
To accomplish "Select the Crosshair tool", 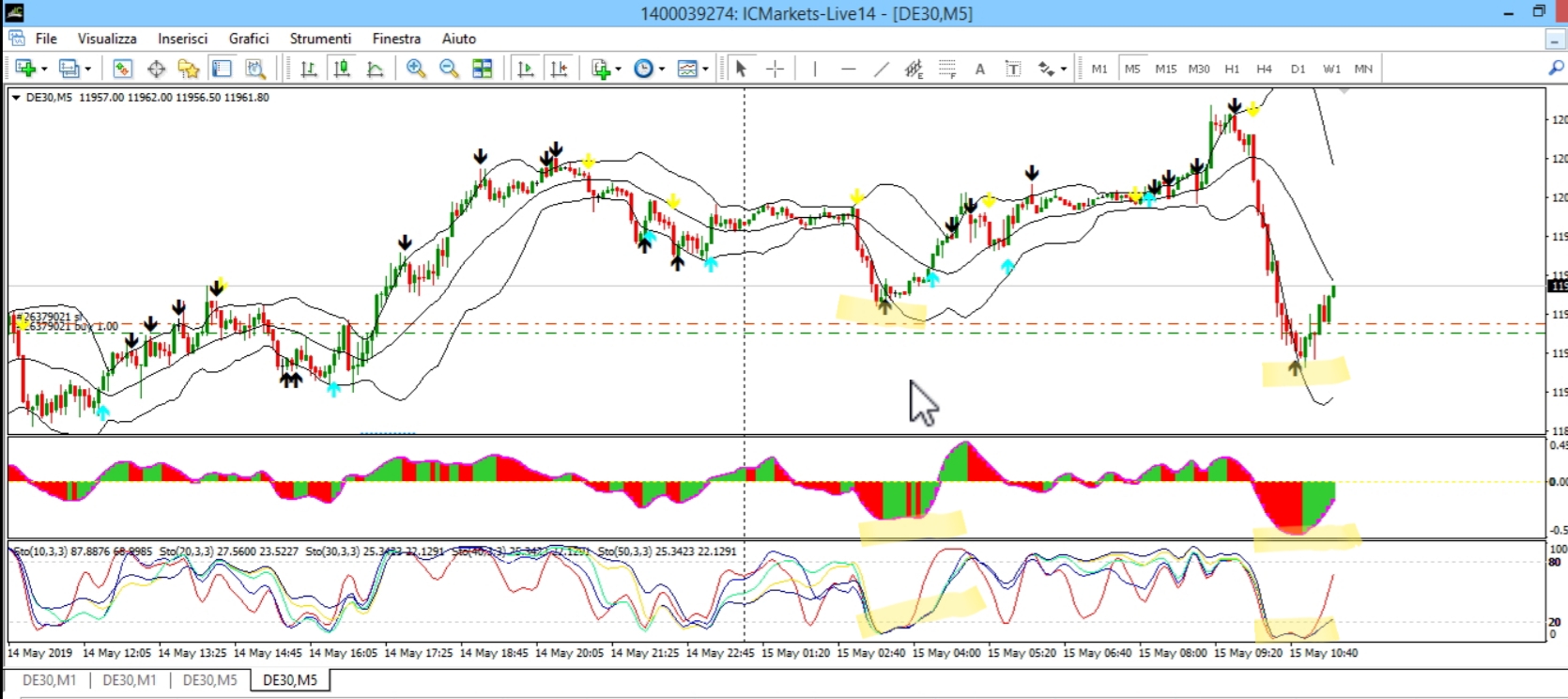I will coord(775,69).
